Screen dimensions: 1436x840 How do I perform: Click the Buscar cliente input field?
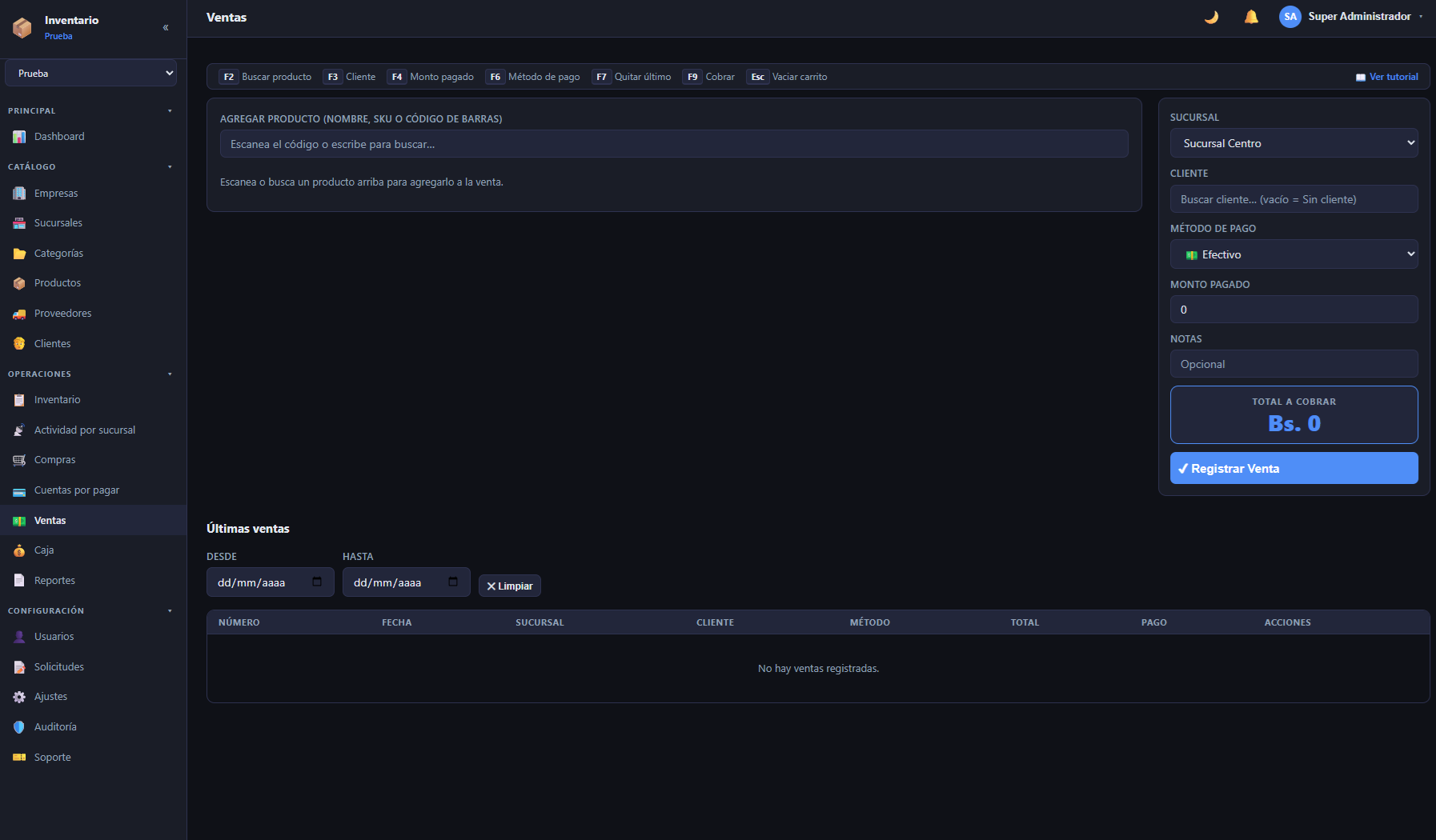point(1294,199)
